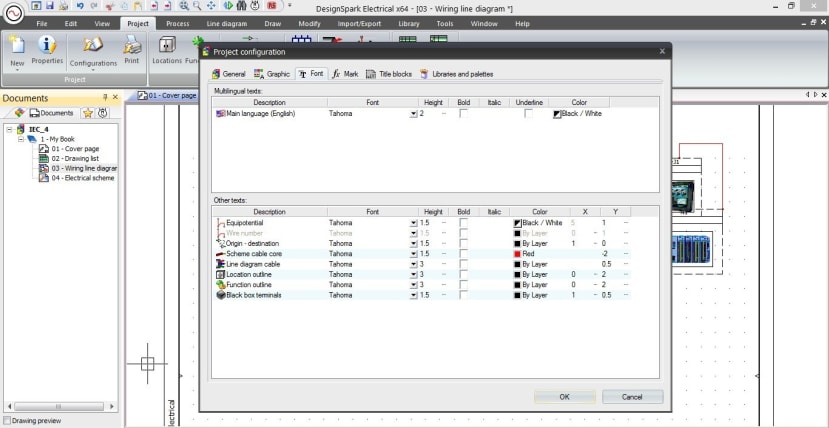The width and height of the screenshot is (829, 428).
Task: Open font dropdown for Location outline
Action: [x=413, y=275]
